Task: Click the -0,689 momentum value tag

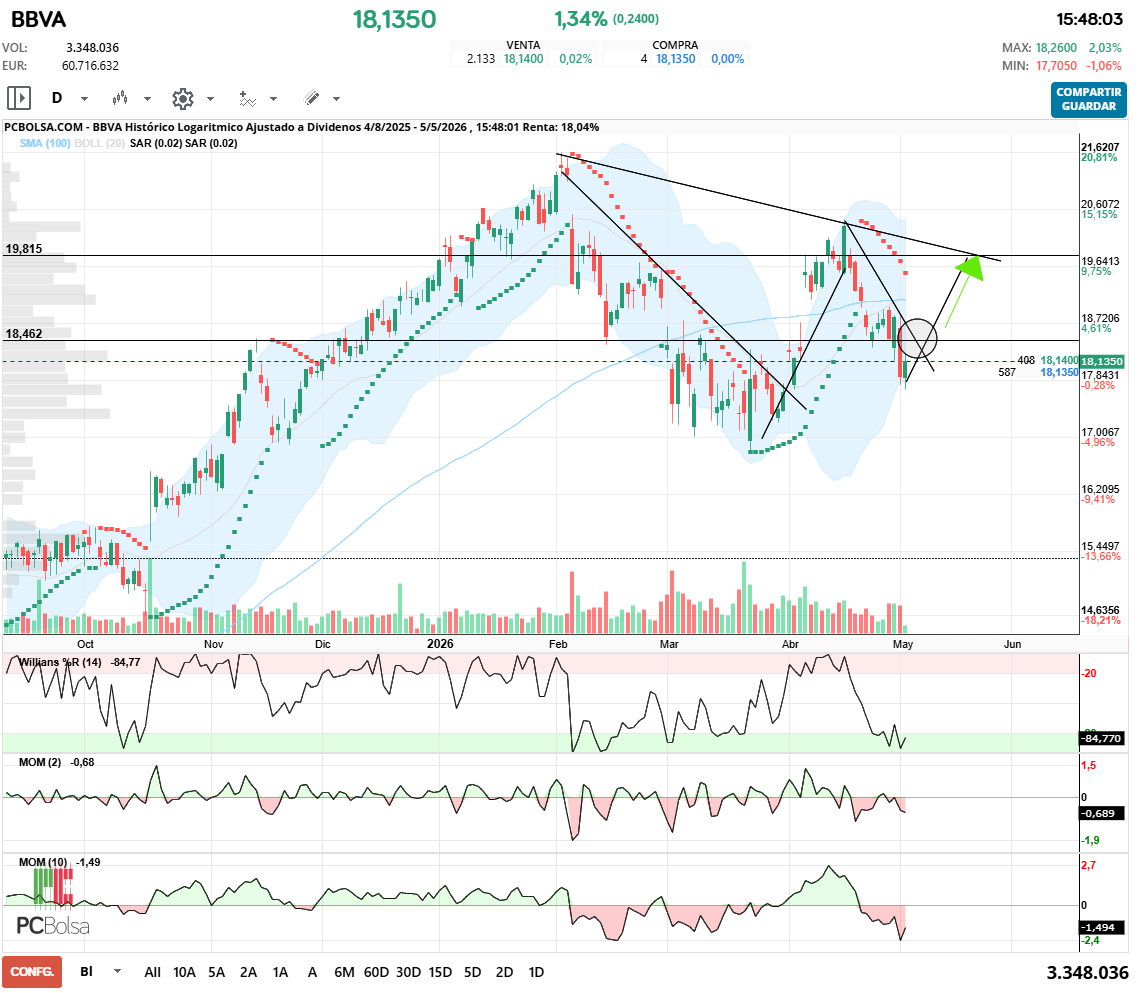Action: point(1101,813)
